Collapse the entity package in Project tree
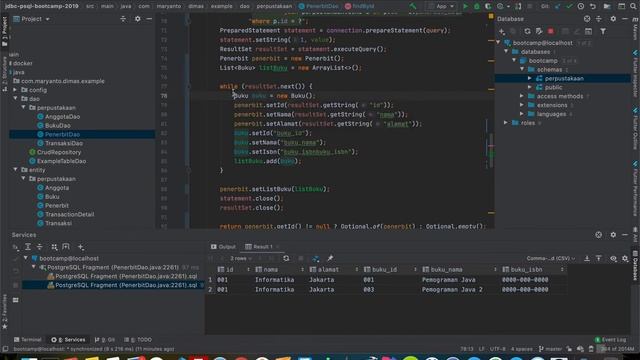The height and width of the screenshot is (360, 640). point(15,170)
